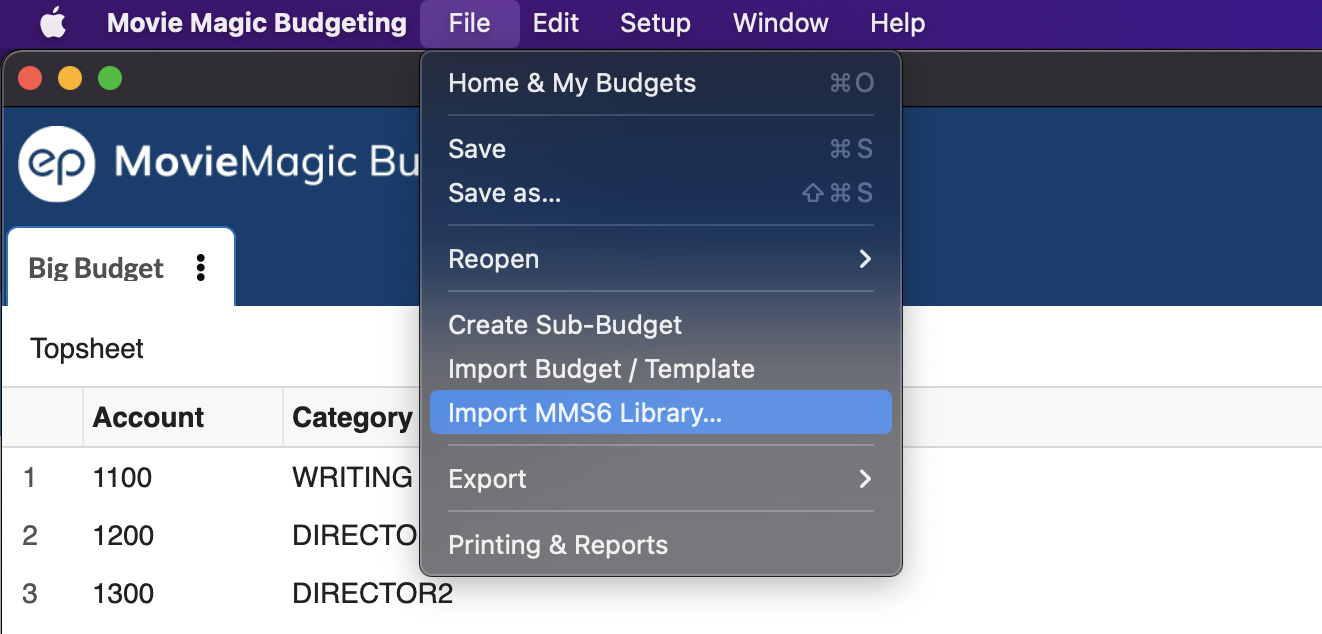This screenshot has width=1322, height=634.
Task: Choose Home & My Budgets
Action: [661, 83]
